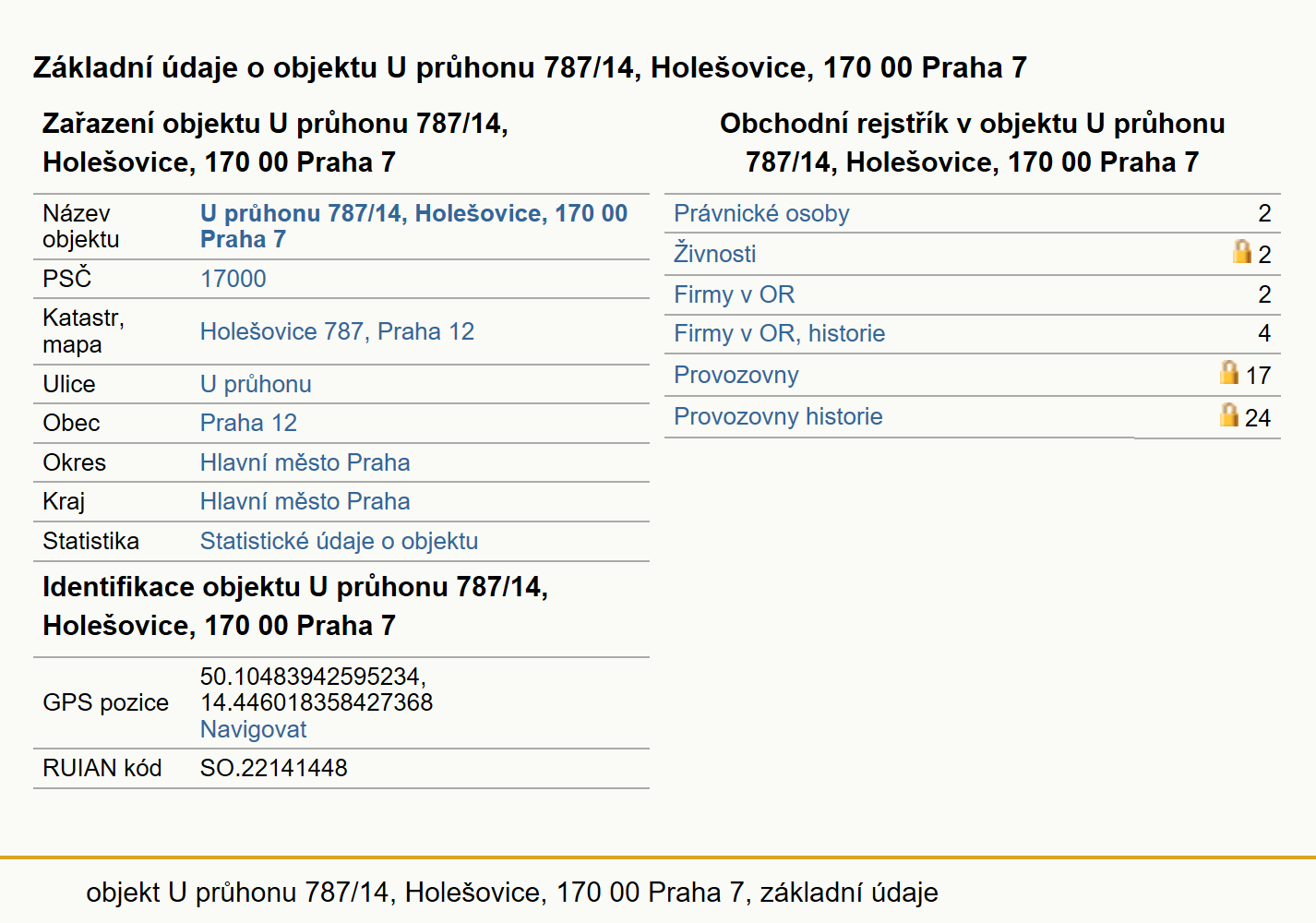The height and width of the screenshot is (923, 1316).
Task: Open the Praha 12 municipality link
Action: 248,423
